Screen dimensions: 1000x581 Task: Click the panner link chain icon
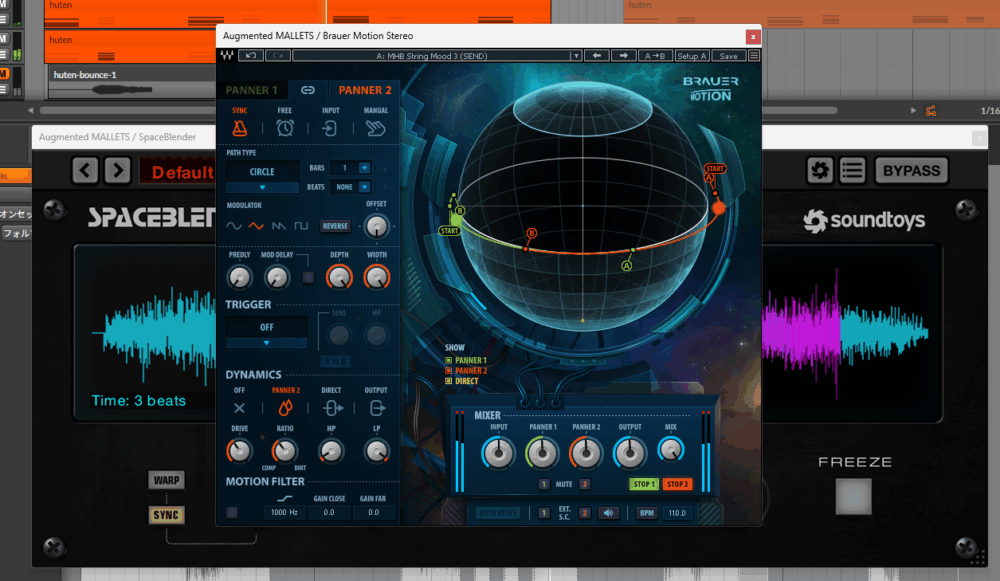(308, 90)
